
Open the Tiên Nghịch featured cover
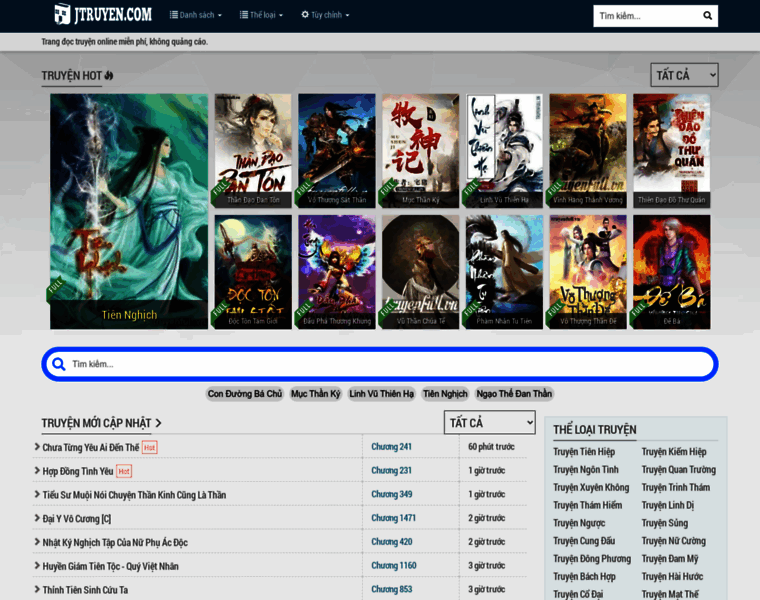pos(129,211)
